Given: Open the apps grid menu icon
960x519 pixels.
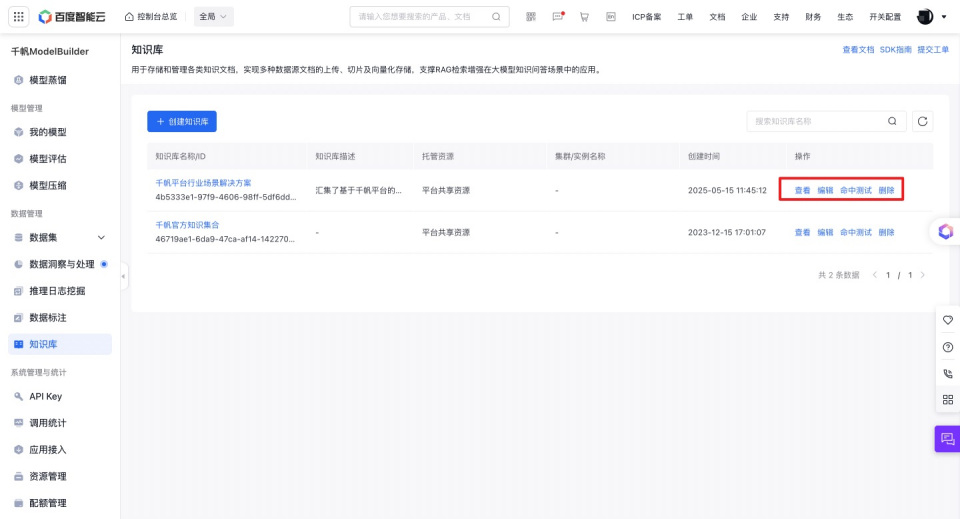Looking at the screenshot, I should [18, 16].
